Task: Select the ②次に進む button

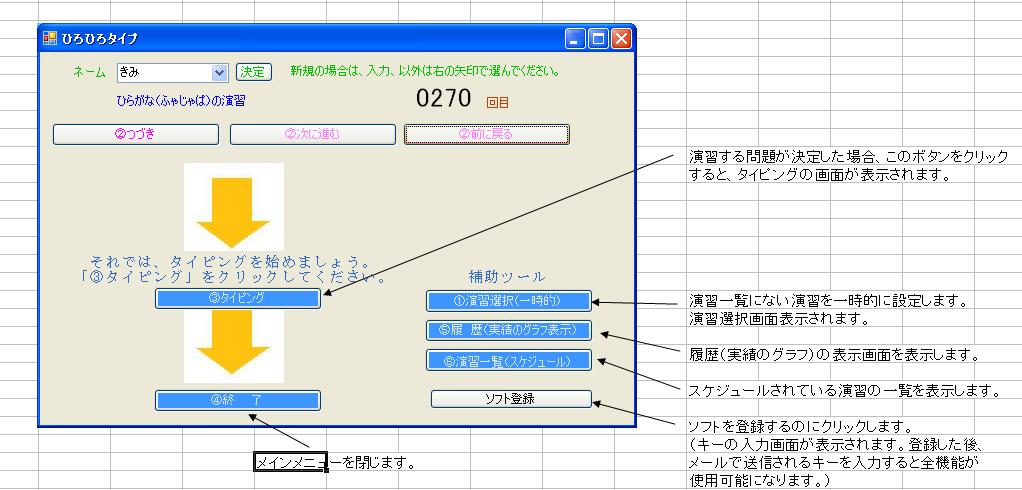Action: tap(312, 134)
